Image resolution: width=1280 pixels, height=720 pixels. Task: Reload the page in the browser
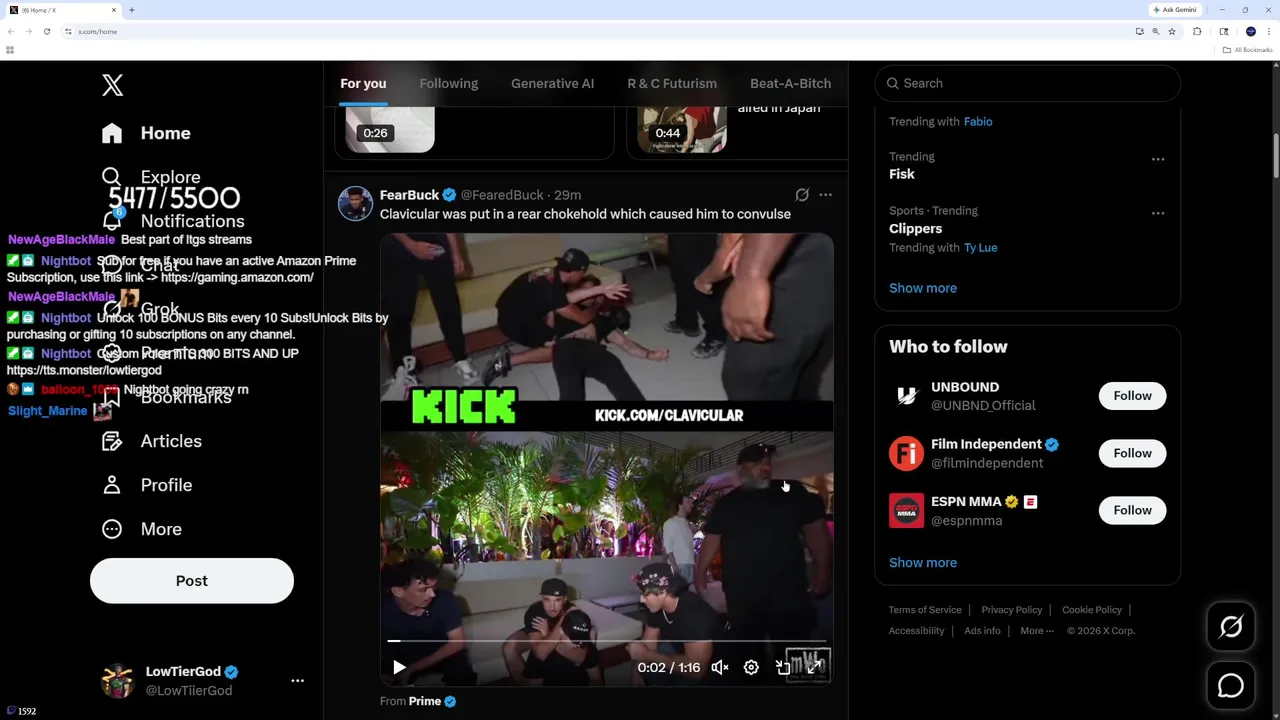coord(46,31)
